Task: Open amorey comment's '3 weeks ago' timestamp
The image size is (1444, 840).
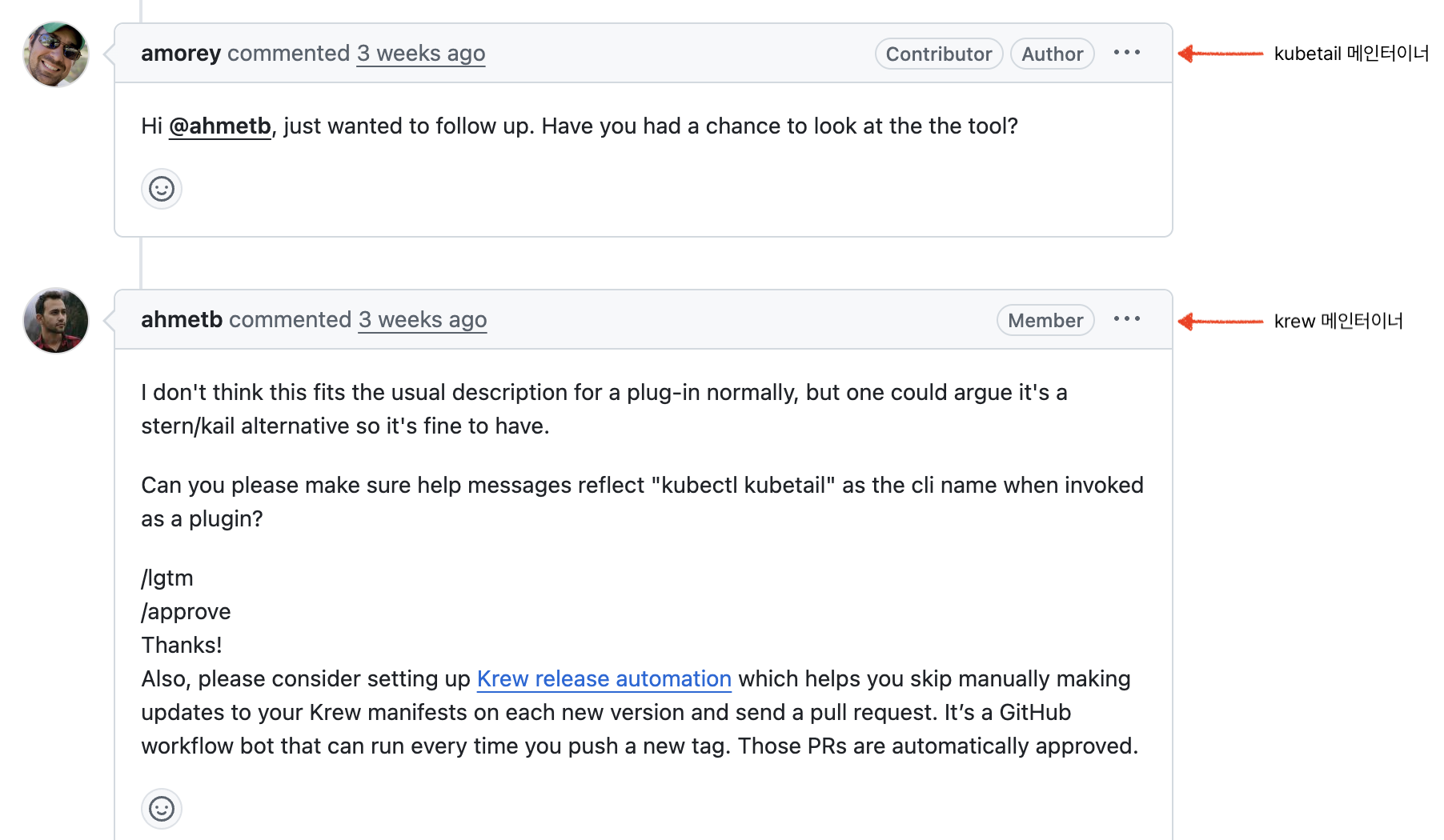Action: 421,54
